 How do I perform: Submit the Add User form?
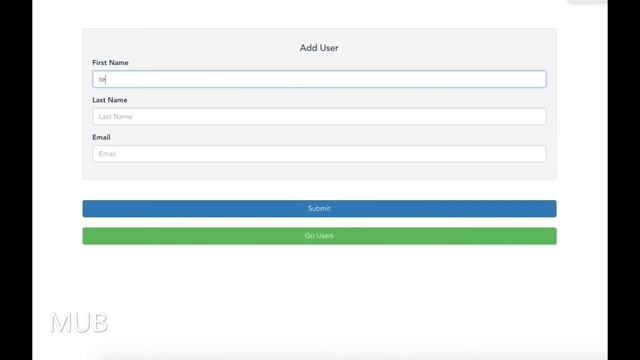[319, 209]
